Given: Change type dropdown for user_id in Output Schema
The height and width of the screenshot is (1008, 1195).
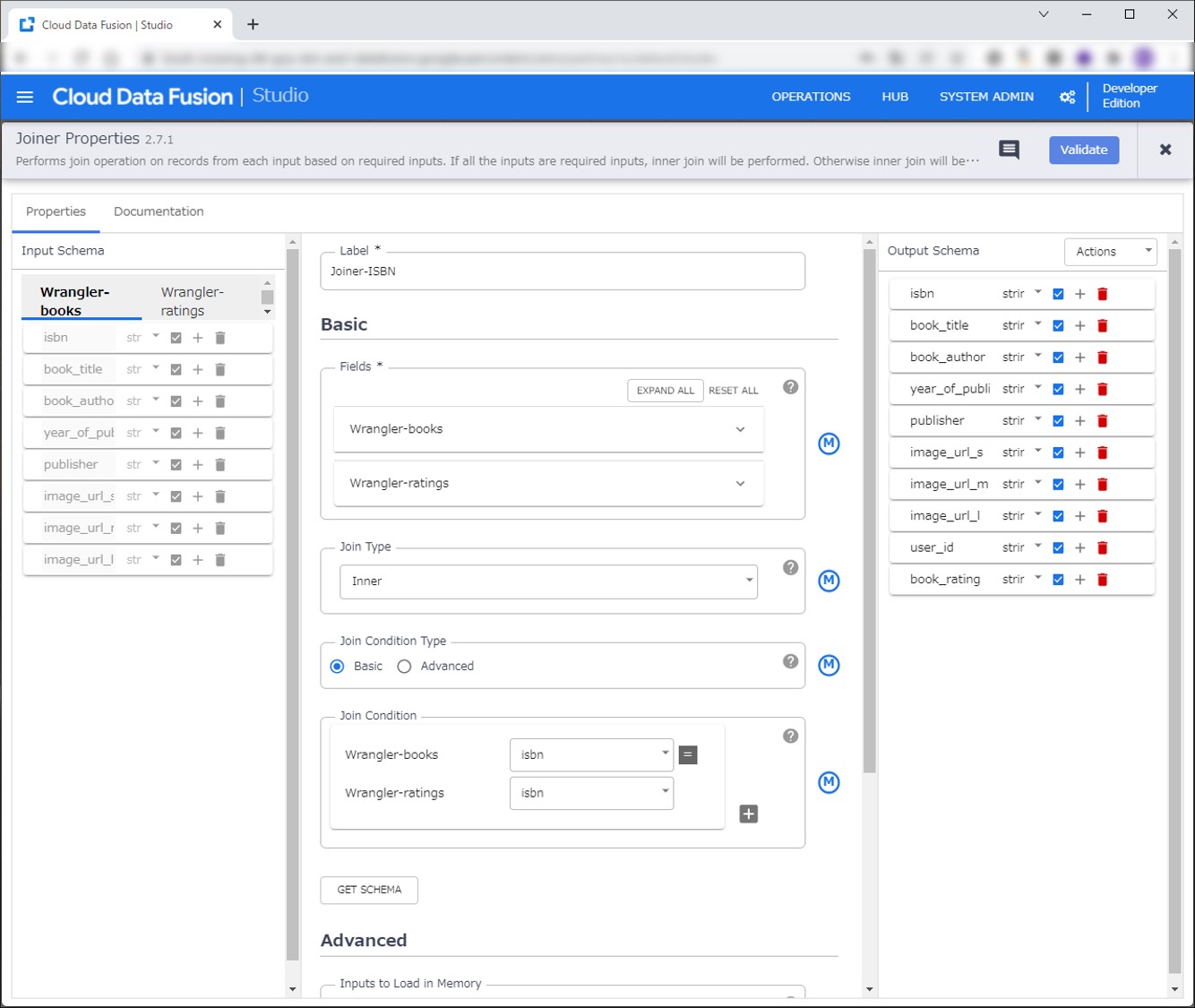Looking at the screenshot, I should pyautogui.click(x=1022, y=547).
